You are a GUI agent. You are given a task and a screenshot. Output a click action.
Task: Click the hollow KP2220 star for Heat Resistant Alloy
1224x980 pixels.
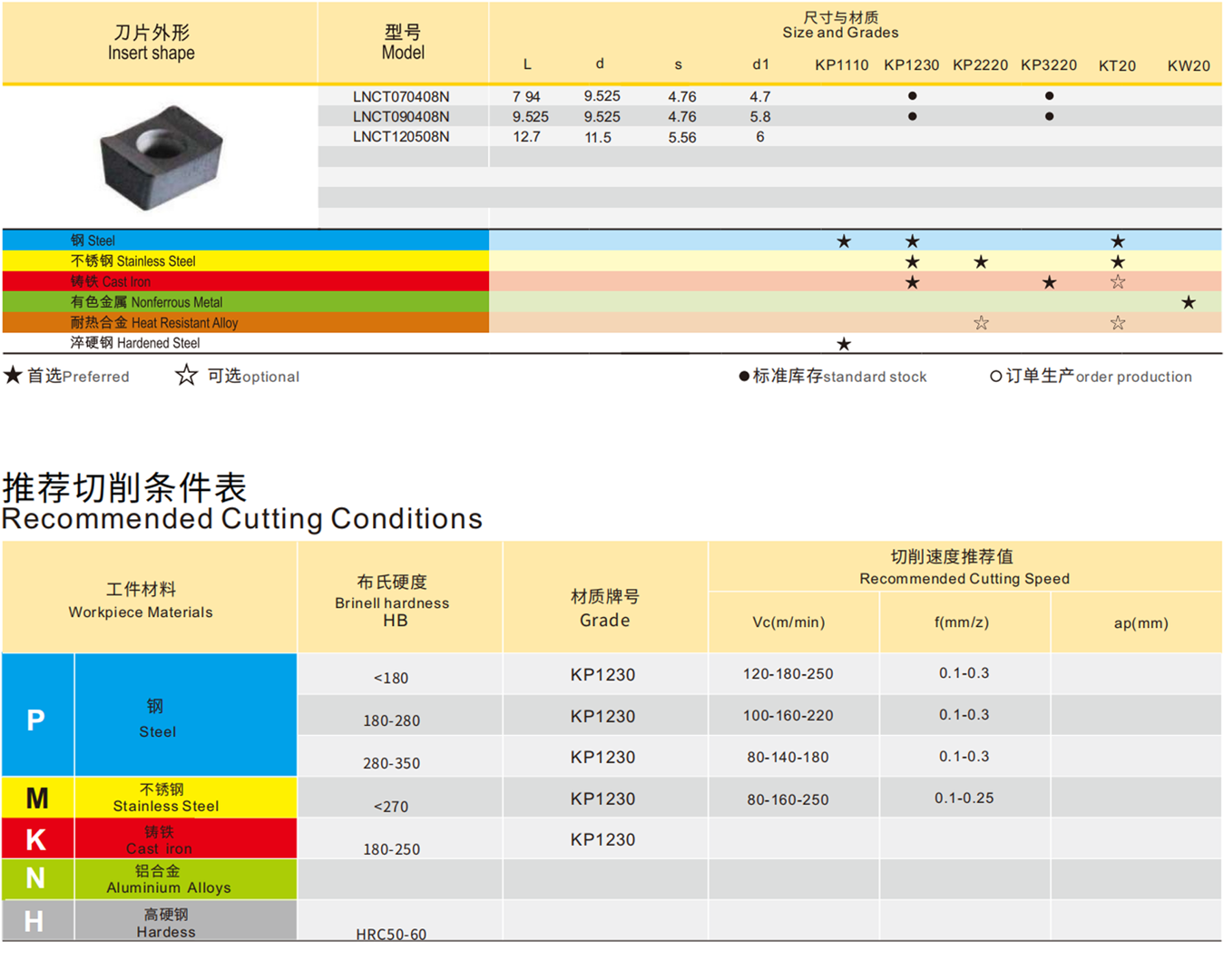(981, 323)
